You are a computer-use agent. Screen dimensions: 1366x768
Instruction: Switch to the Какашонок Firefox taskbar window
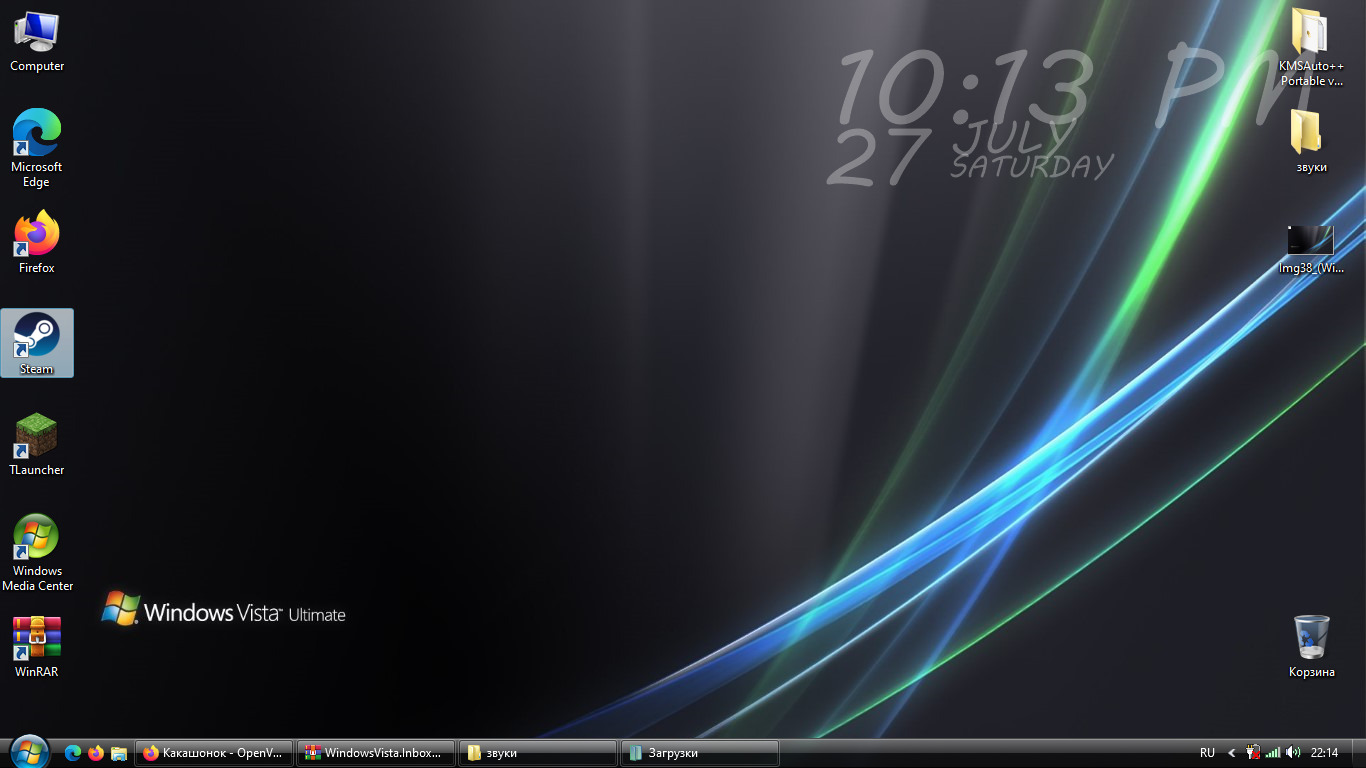(215, 753)
